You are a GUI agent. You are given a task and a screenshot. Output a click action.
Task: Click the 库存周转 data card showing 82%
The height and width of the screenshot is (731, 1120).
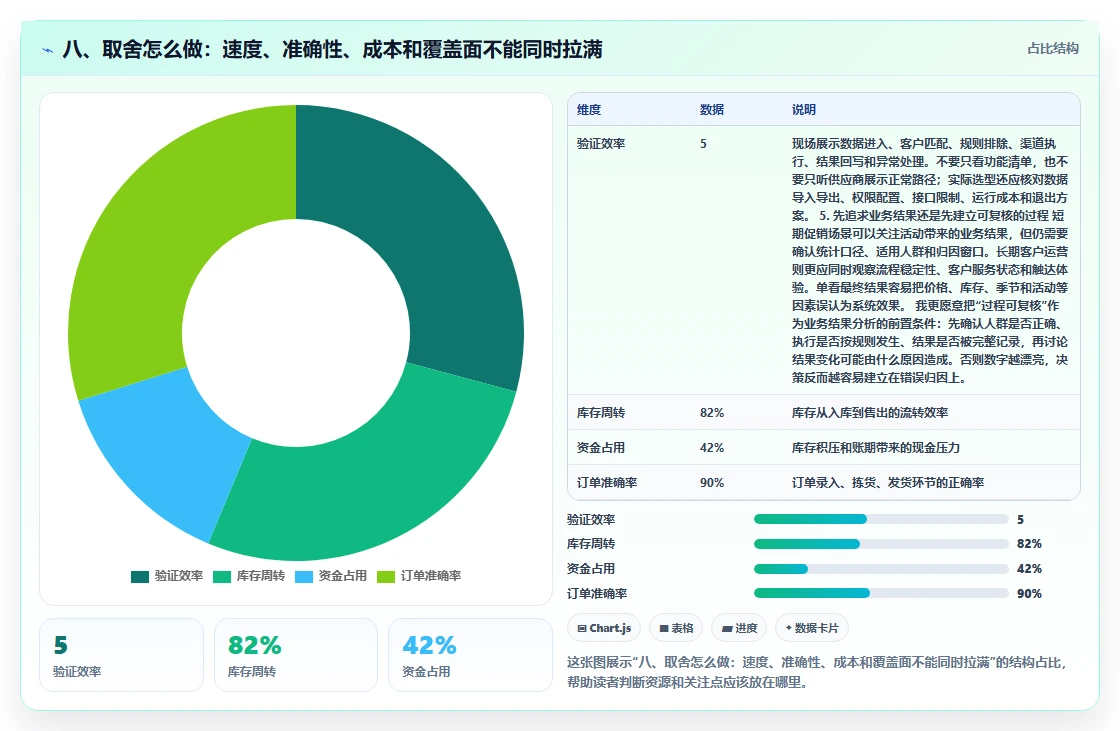[296, 655]
